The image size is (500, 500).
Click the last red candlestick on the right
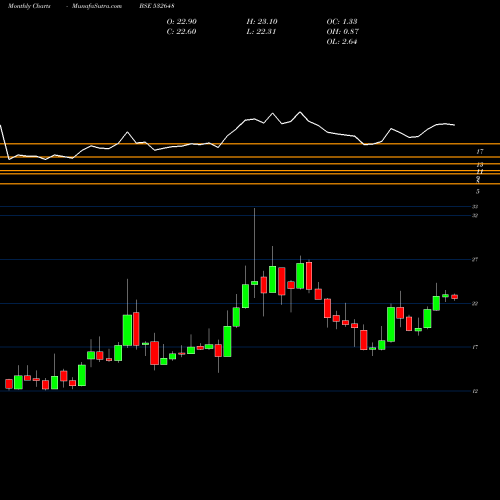click(455, 297)
